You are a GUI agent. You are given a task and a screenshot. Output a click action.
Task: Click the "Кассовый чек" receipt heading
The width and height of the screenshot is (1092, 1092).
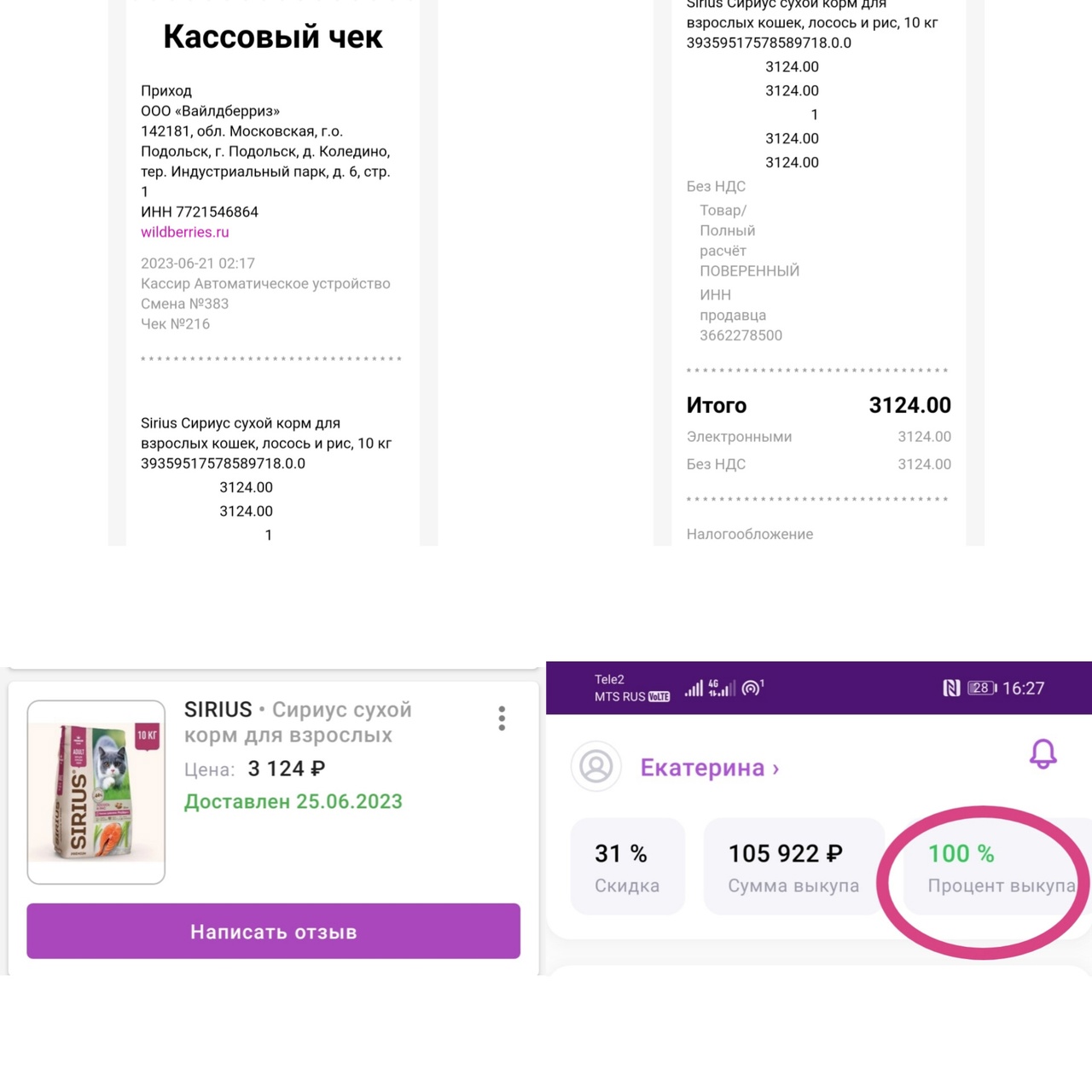point(273,37)
